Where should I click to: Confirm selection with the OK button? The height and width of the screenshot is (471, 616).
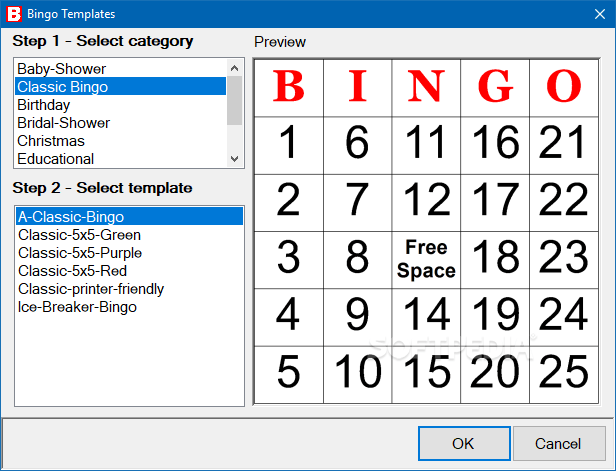tap(464, 444)
